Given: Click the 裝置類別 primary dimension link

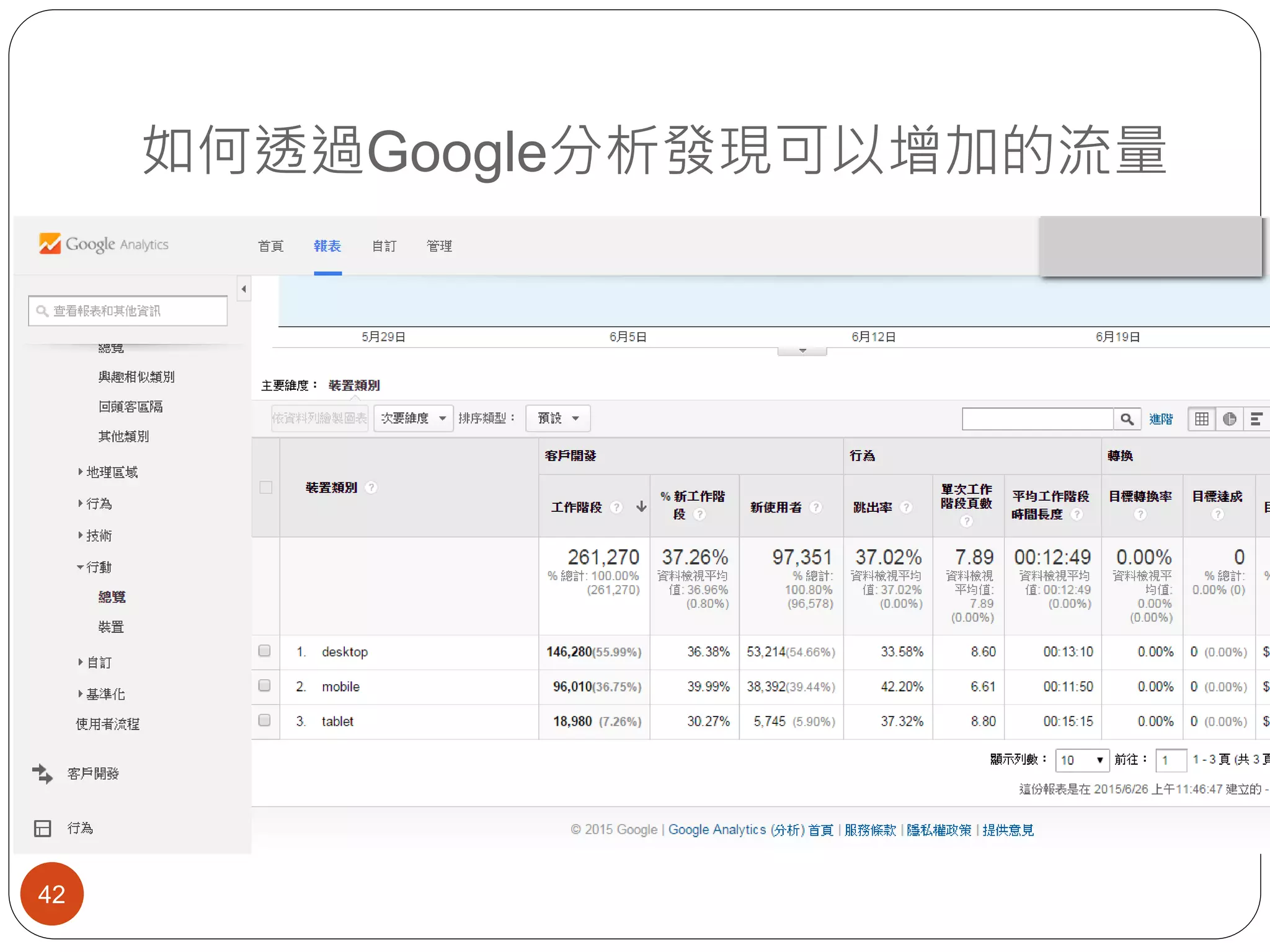Looking at the screenshot, I should (354, 386).
